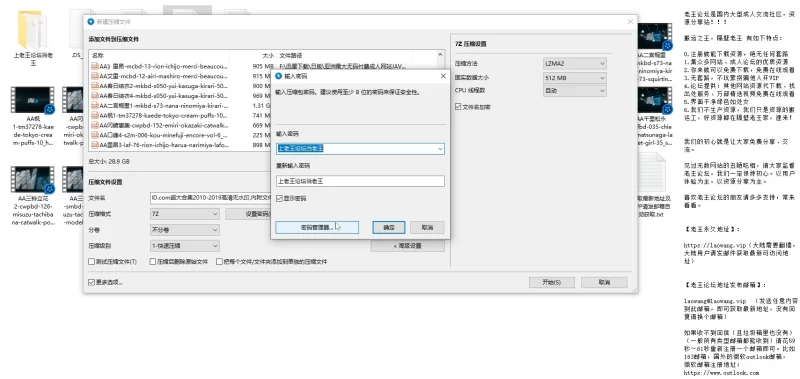Click file icon of s2m-006 row

click(95, 135)
